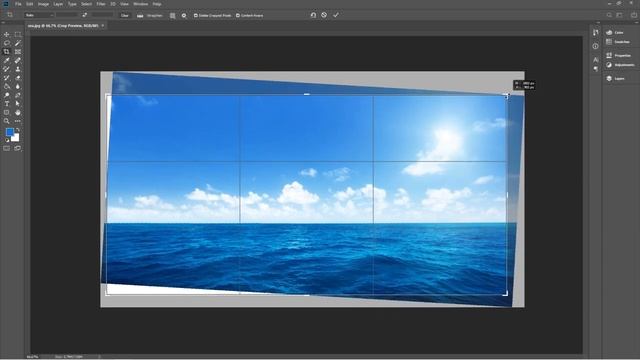640x360 pixels.
Task: Click the white background color swatch
Action: [16, 138]
